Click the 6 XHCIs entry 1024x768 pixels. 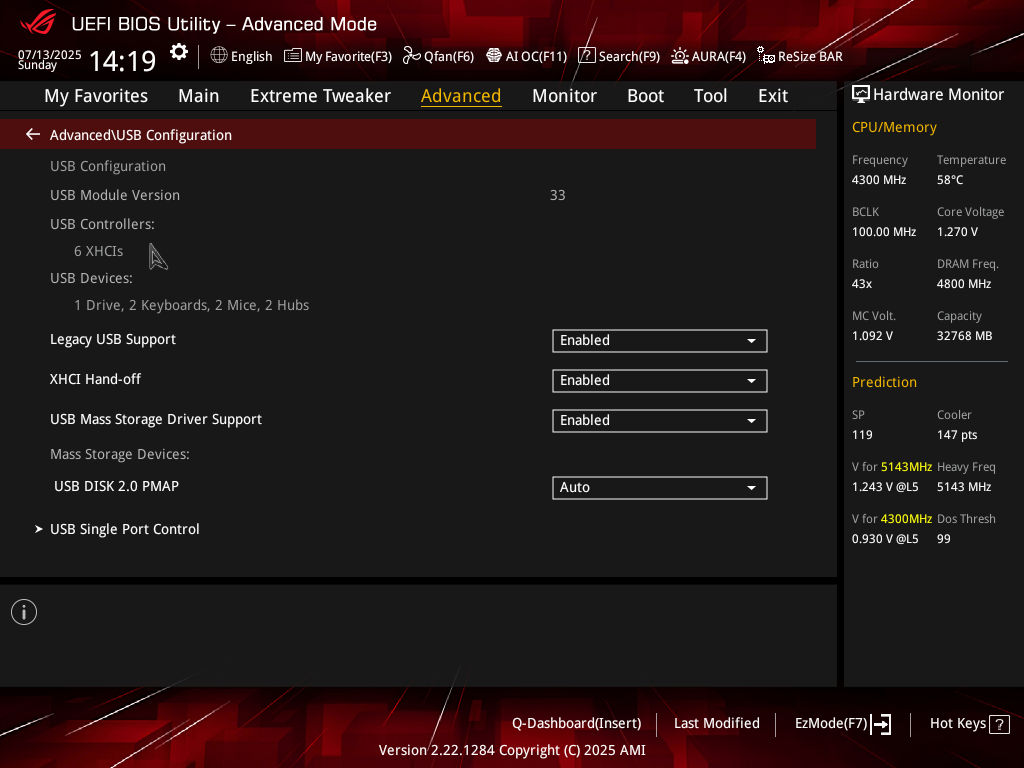click(x=99, y=251)
